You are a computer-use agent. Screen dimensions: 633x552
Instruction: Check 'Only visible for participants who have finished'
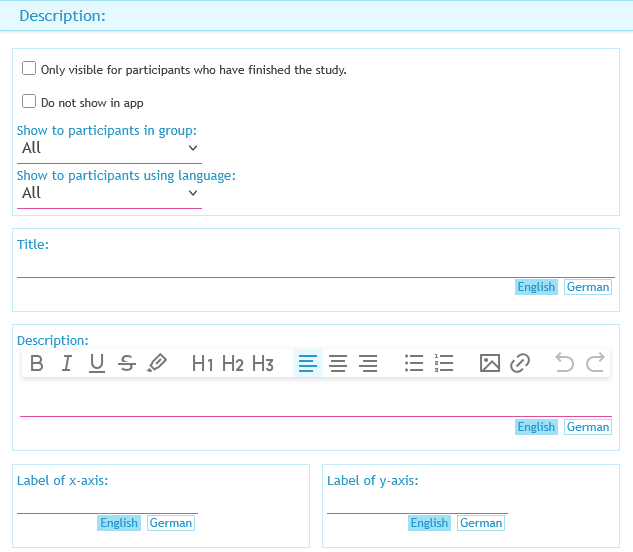(x=29, y=69)
